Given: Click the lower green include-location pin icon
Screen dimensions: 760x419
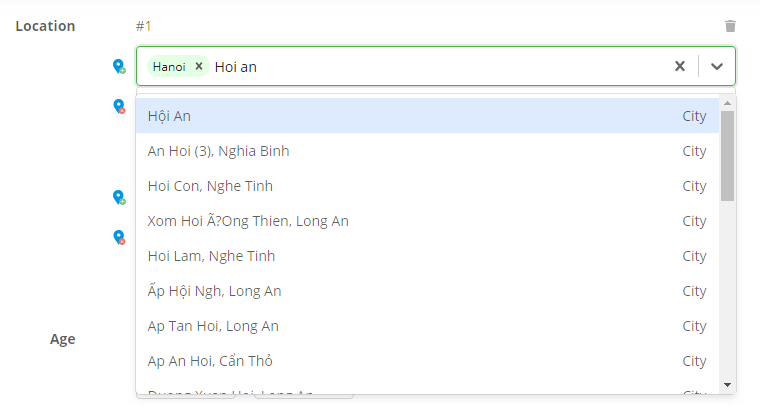Looking at the screenshot, I should (119, 198).
